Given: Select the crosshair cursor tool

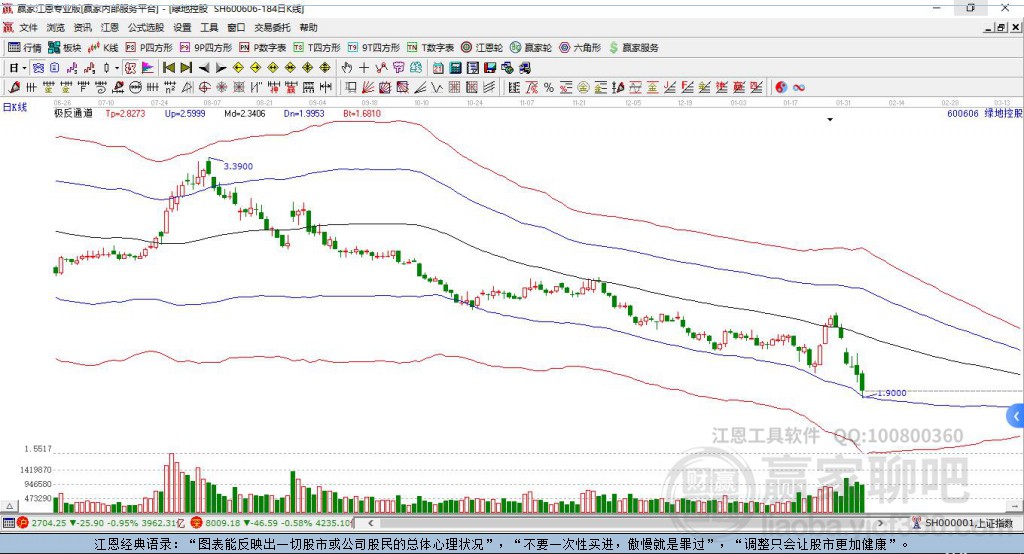Looking at the screenshot, I should coord(364,68).
